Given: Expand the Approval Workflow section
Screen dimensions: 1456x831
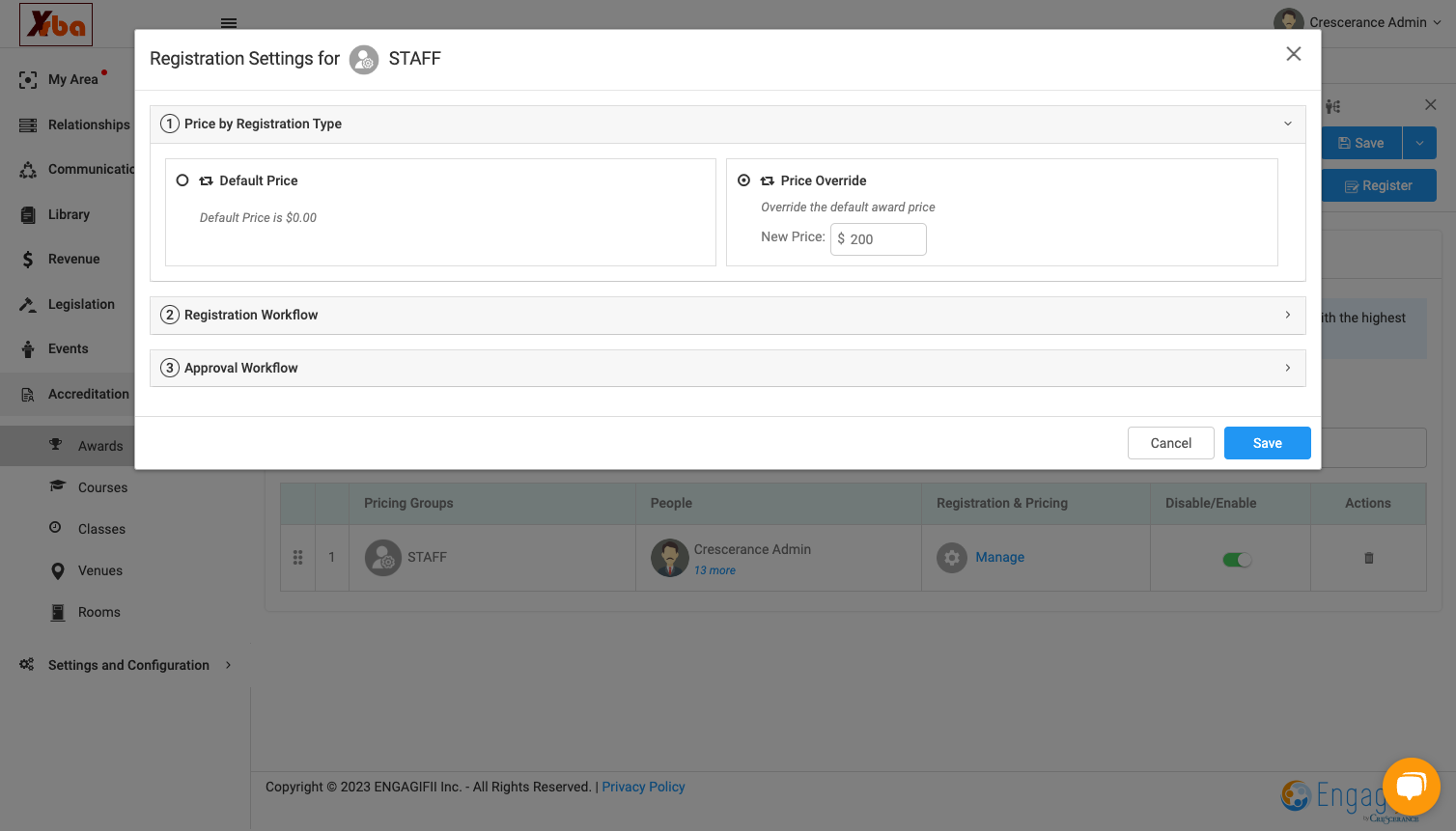Looking at the screenshot, I should (x=727, y=368).
